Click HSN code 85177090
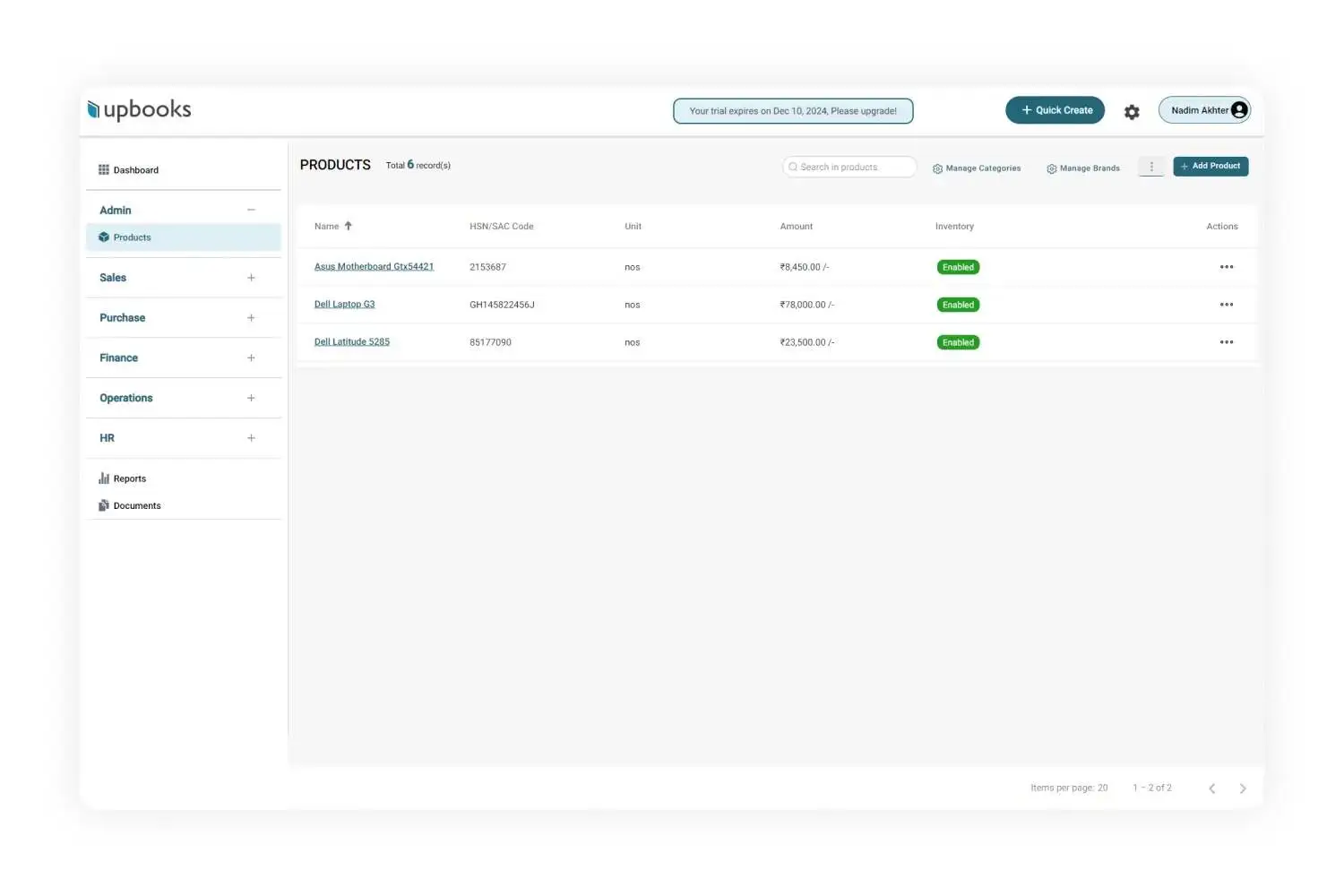Screen dimensions: 1344x896 (490, 343)
